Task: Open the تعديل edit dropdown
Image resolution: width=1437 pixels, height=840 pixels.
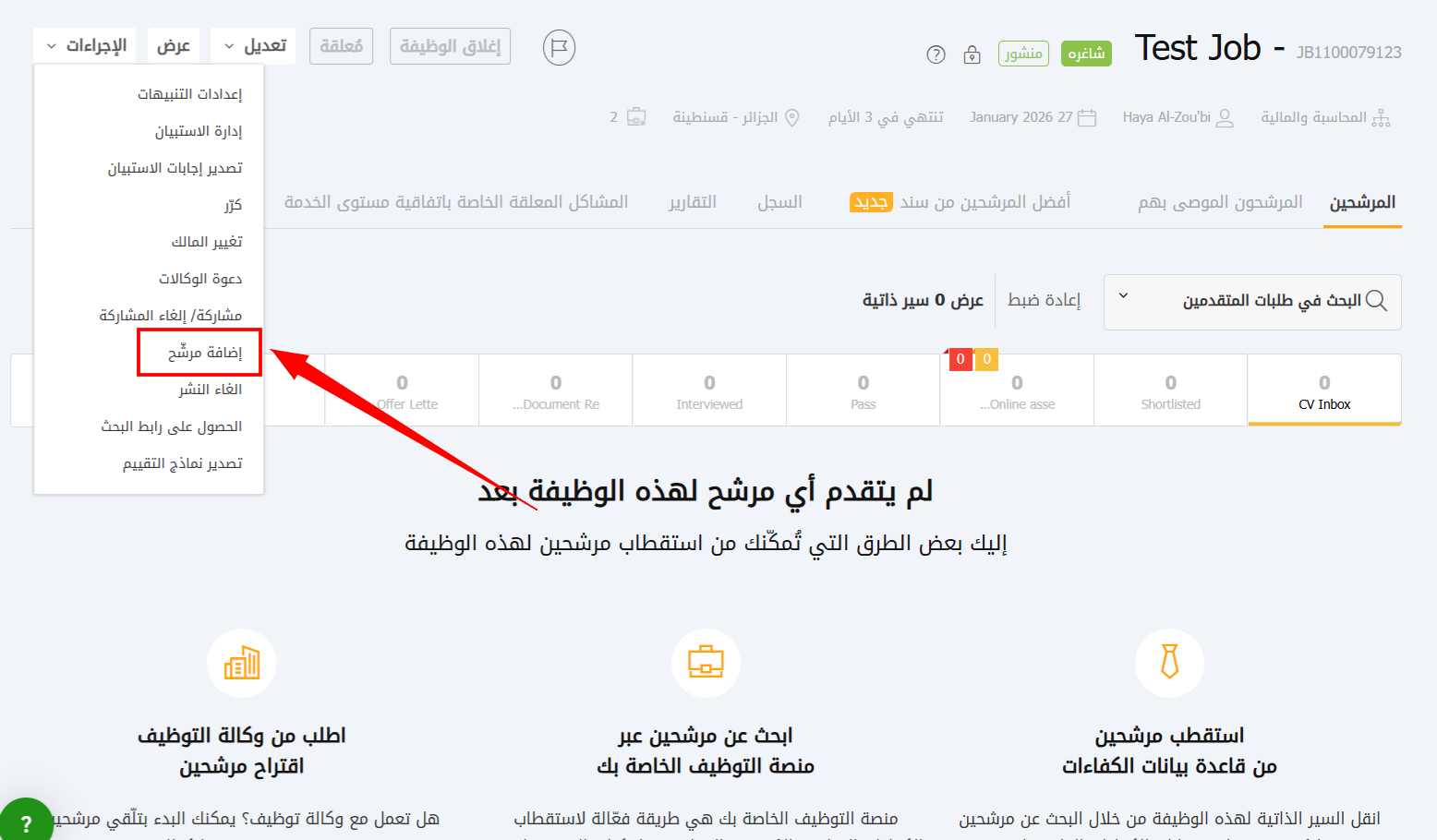Action: point(253,46)
